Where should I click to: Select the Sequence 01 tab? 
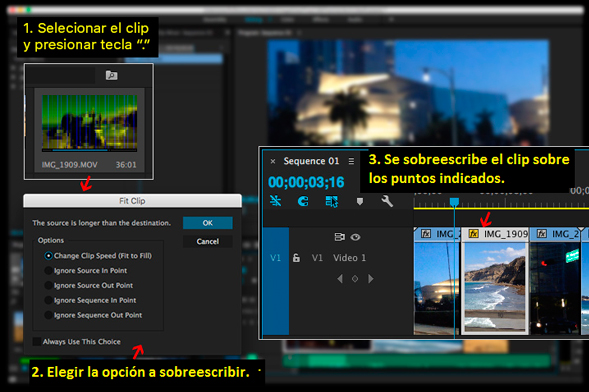click(x=311, y=161)
